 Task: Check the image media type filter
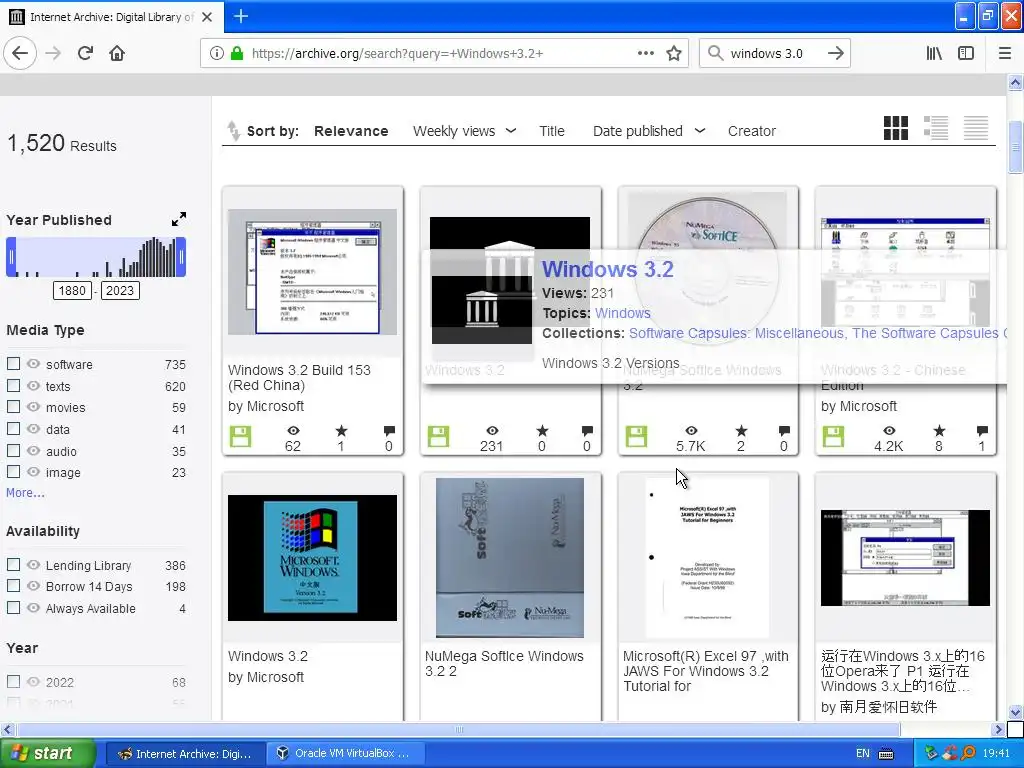13,471
